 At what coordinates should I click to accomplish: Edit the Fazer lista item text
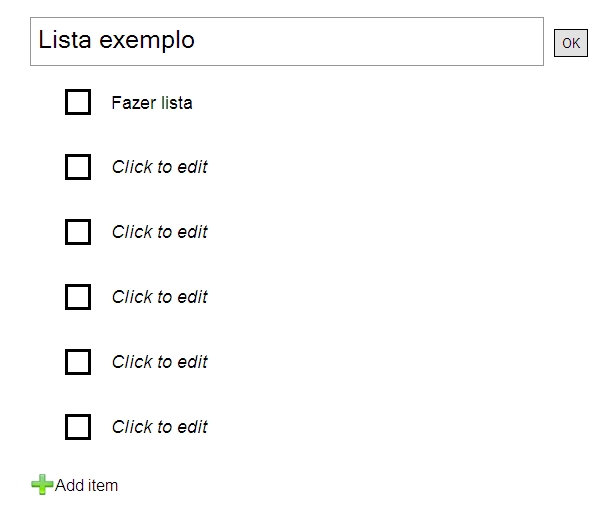[152, 103]
